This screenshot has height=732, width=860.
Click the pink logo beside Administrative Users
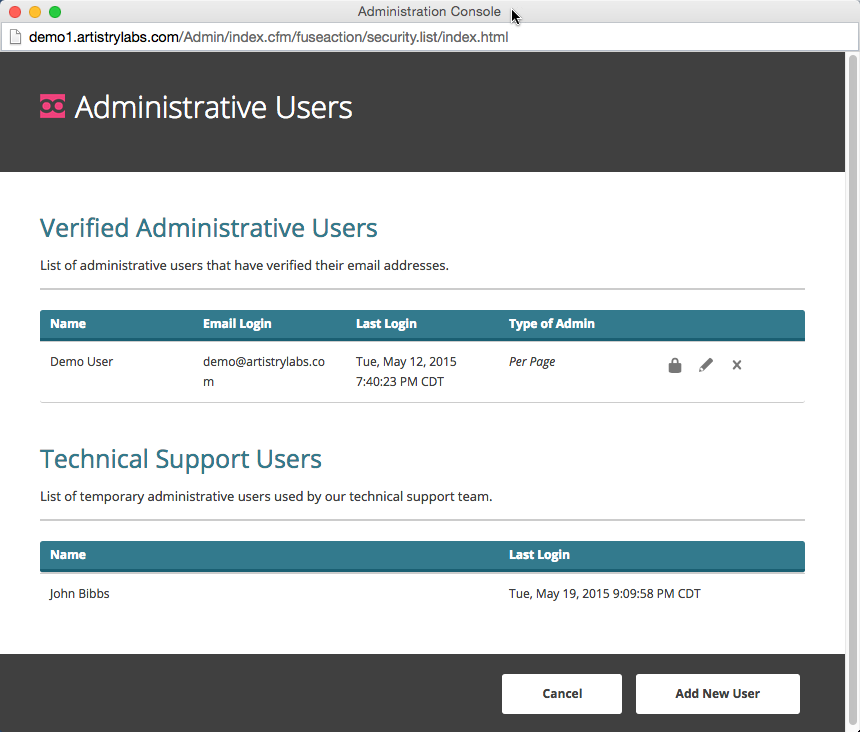tap(53, 106)
